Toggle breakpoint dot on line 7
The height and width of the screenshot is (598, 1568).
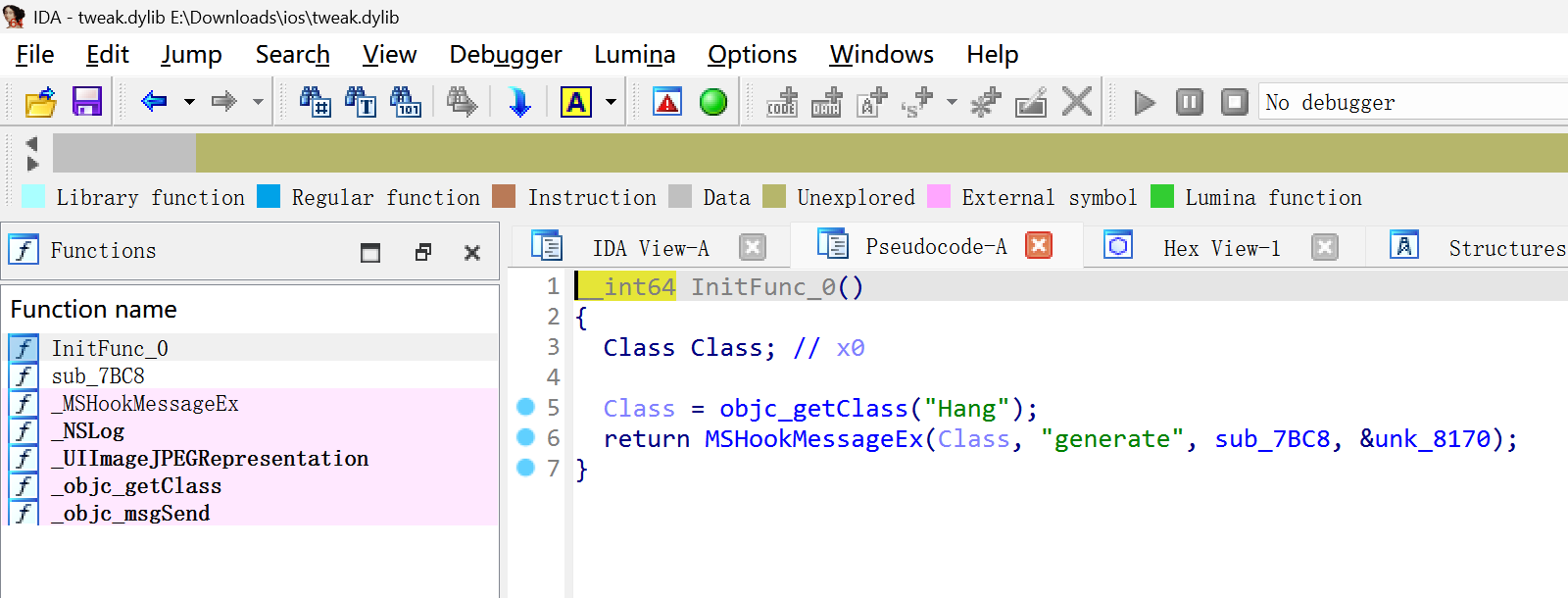pos(526,468)
